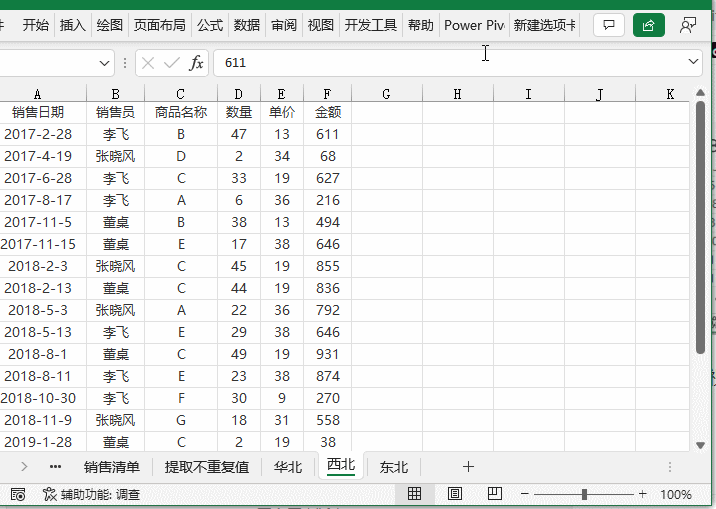Click the zoom slider handle
The image size is (716, 509).
pyautogui.click(x=584, y=494)
